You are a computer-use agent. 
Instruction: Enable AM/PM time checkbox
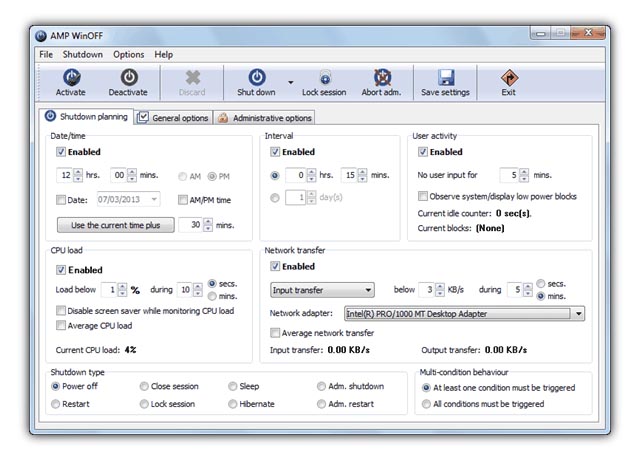[182, 200]
